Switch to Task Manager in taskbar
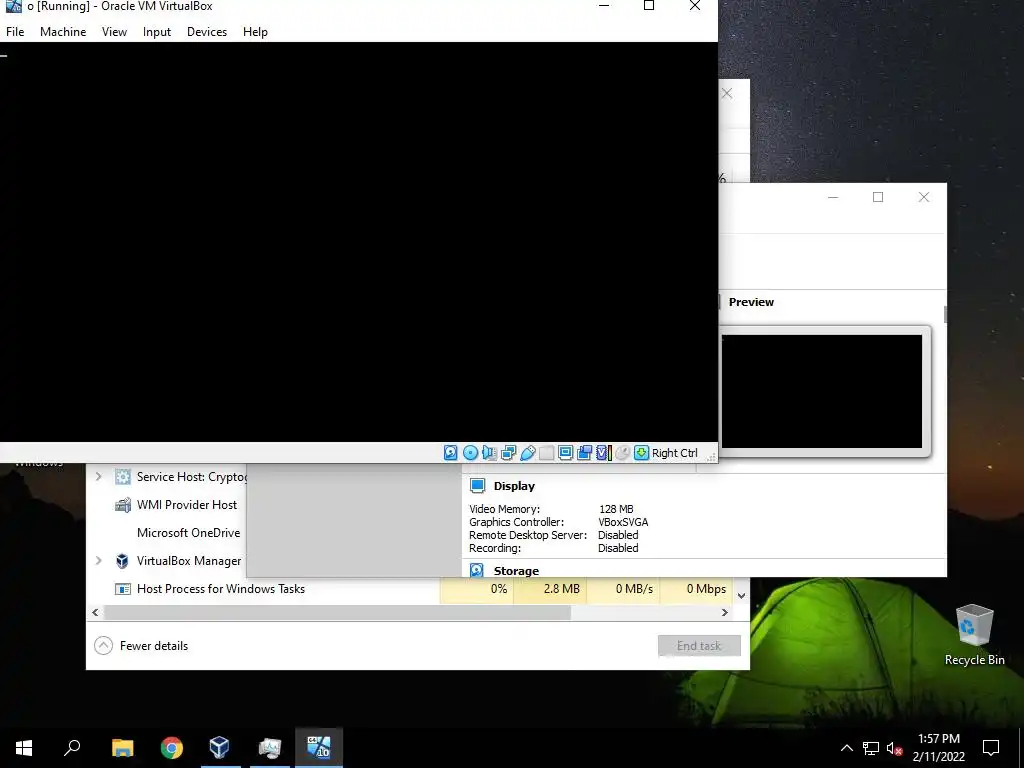This screenshot has height=768, width=1024. 270,748
